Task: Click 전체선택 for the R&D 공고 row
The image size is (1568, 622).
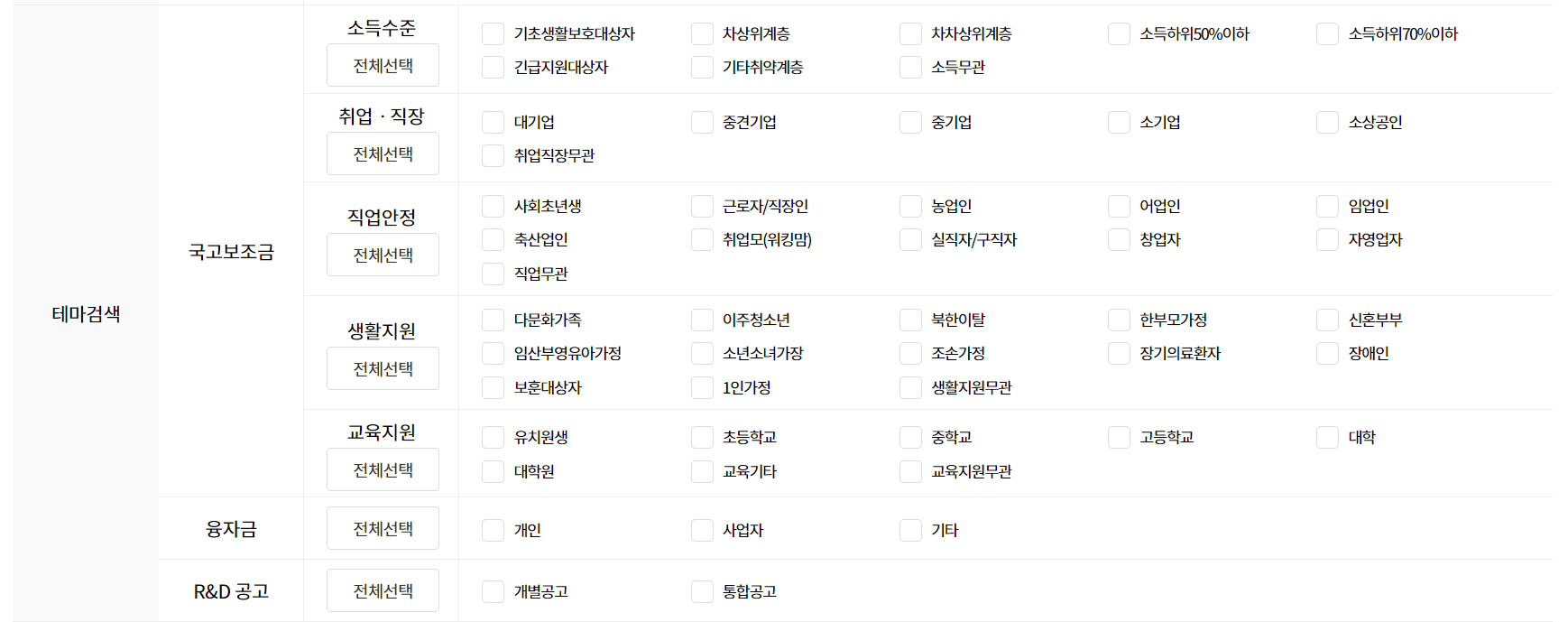Action: 383,590
